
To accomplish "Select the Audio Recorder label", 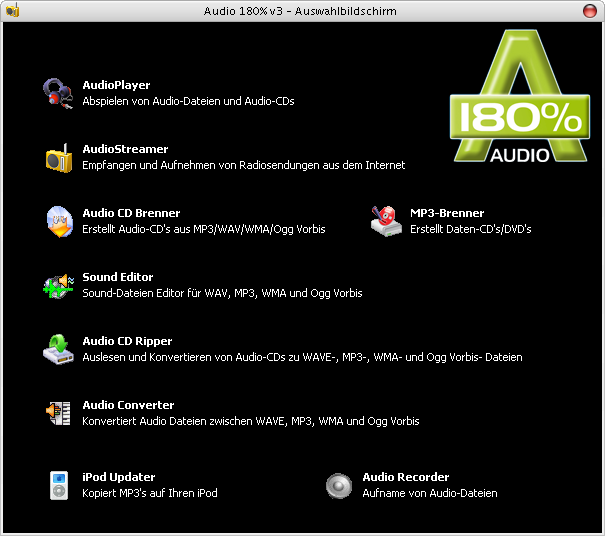I will click(406, 477).
